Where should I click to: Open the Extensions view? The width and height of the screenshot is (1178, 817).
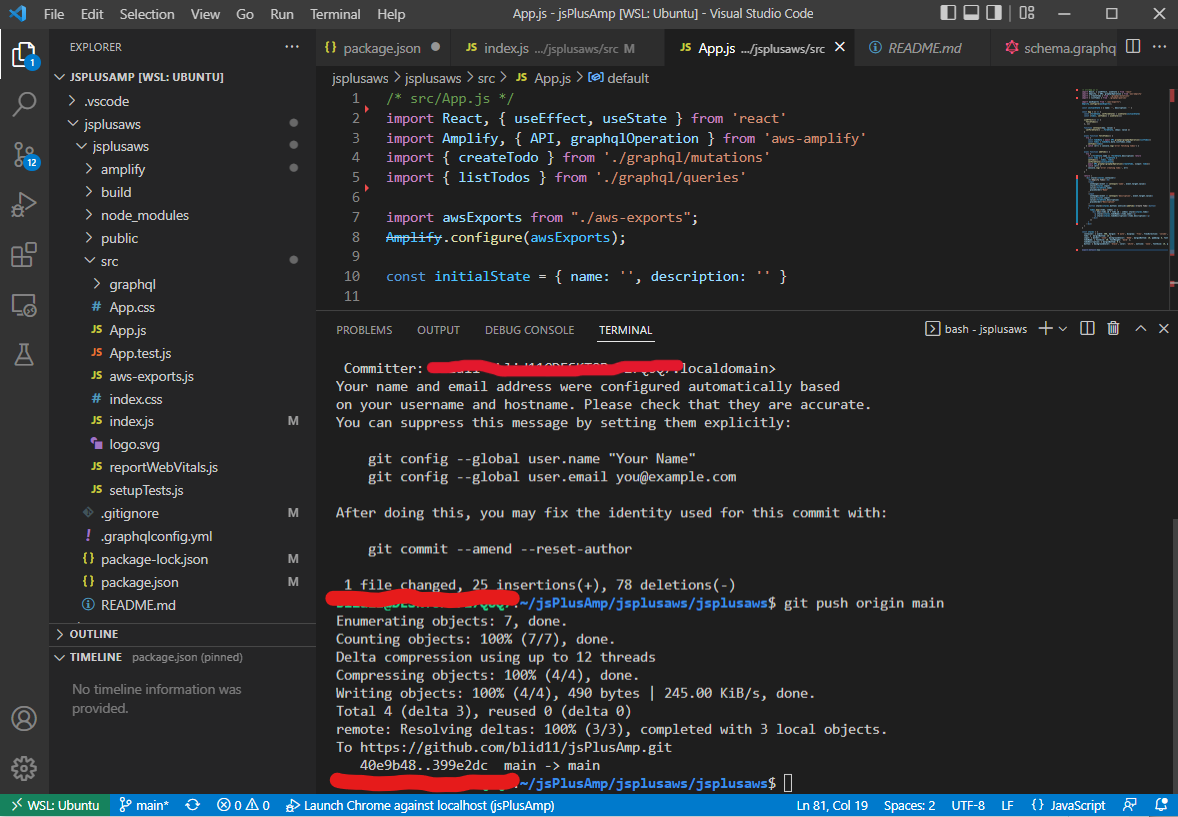[x=25, y=255]
